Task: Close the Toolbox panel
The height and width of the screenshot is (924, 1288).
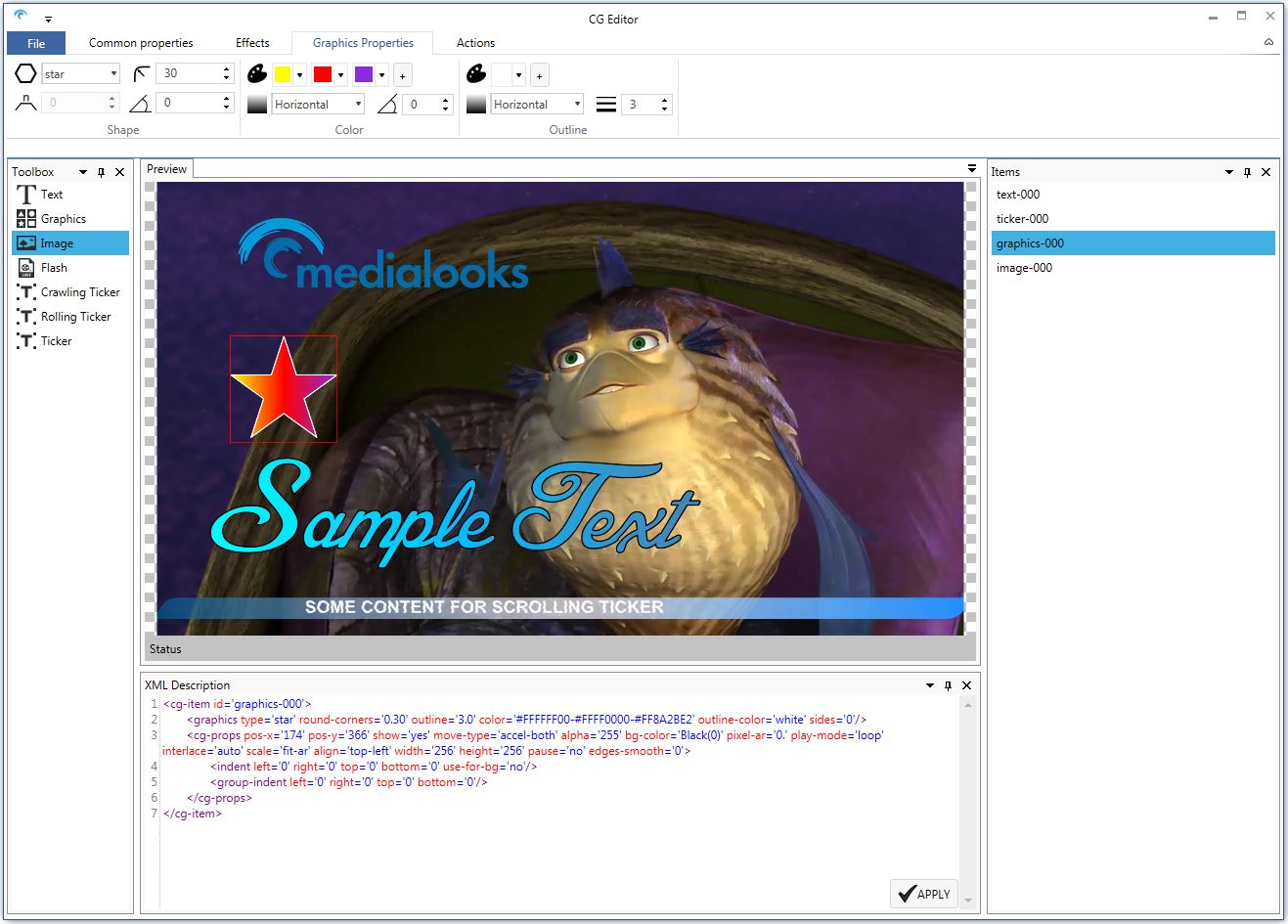Action: coord(120,172)
